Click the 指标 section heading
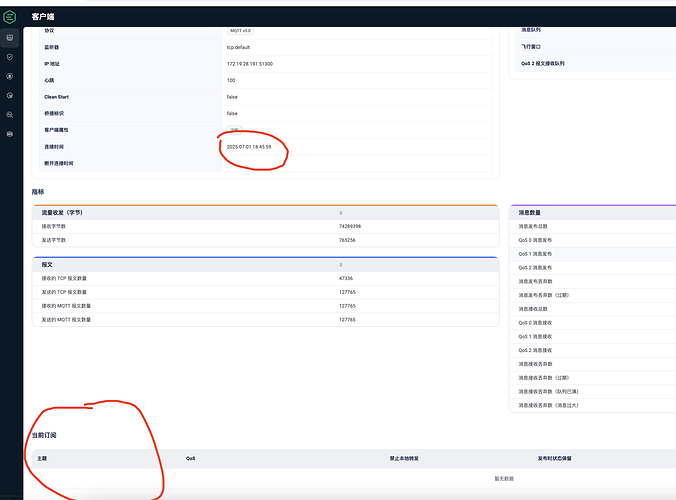Viewport: 676px width, 500px height. coord(38,192)
